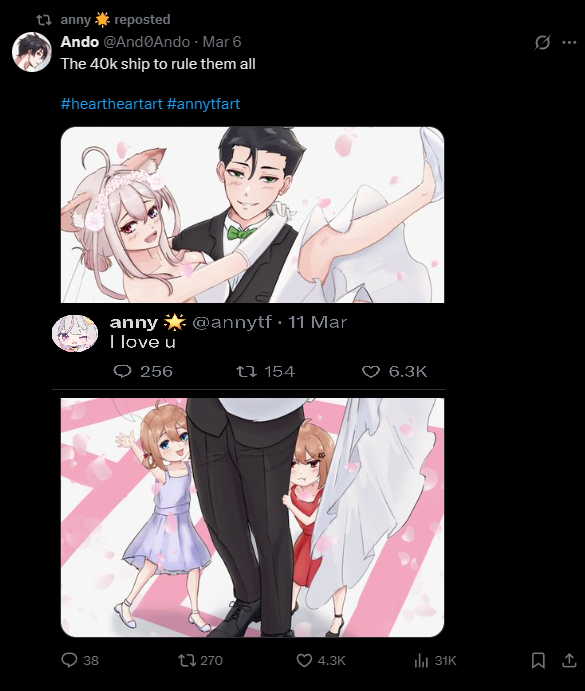Image resolution: width=585 pixels, height=691 pixels.
Task: Open the children in dresses artwork image
Action: click(x=252, y=517)
